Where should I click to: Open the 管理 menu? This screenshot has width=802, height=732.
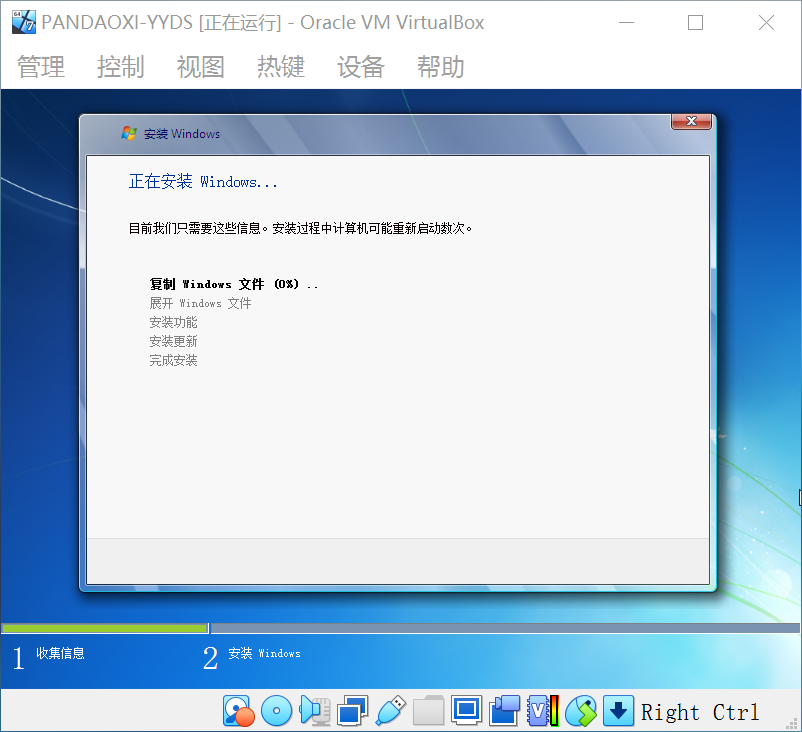[x=41, y=67]
